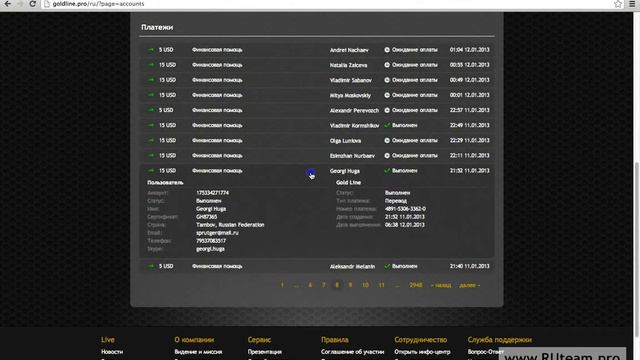Expand Olga Luniova's payment row

[x=317, y=140]
